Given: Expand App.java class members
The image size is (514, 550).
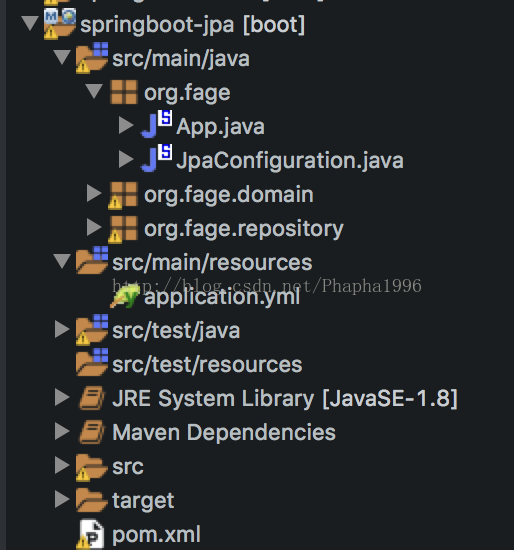Looking at the screenshot, I should pyautogui.click(x=126, y=125).
